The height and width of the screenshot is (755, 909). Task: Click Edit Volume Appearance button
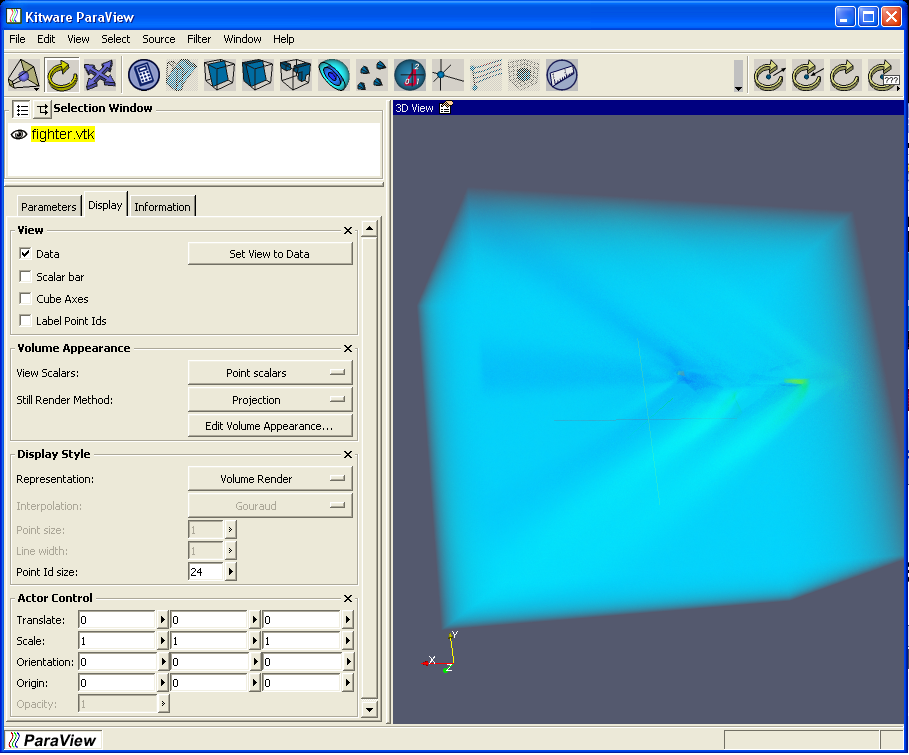coord(270,426)
